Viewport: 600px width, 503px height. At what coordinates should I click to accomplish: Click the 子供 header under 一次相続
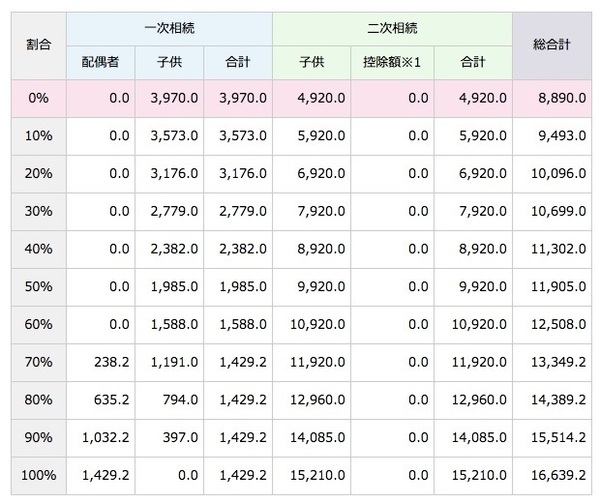pyautogui.click(x=169, y=63)
